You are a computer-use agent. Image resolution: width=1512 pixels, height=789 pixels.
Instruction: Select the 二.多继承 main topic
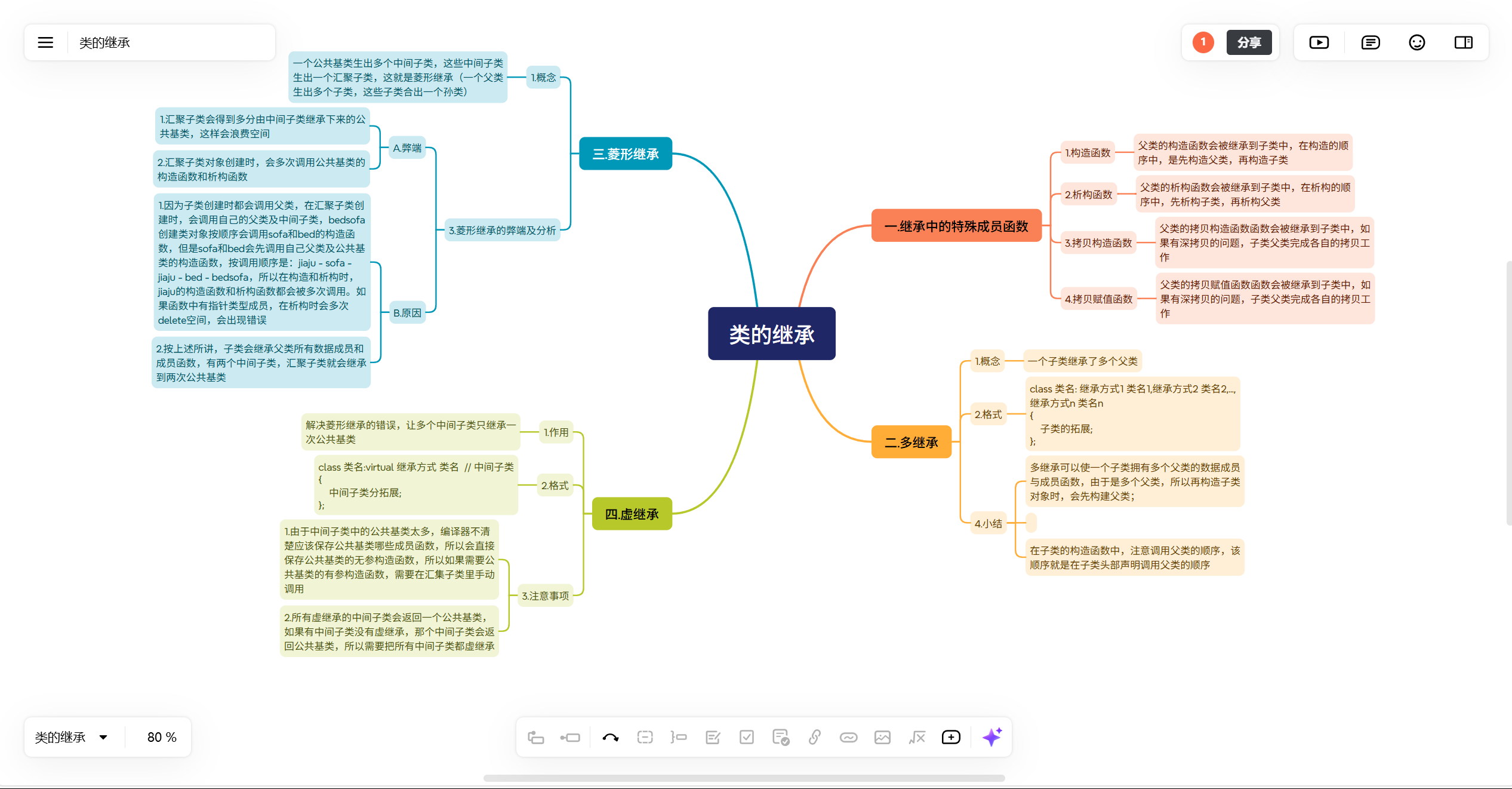tap(911, 442)
